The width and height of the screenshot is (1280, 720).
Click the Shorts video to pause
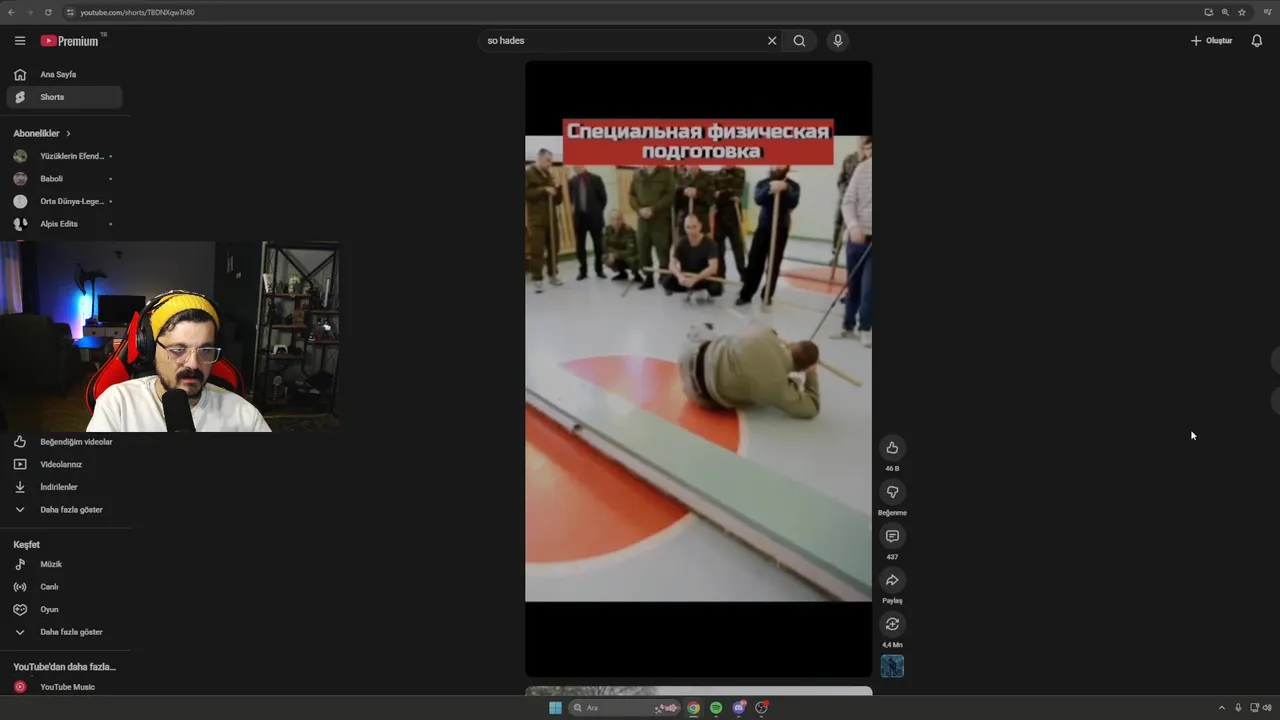point(698,368)
